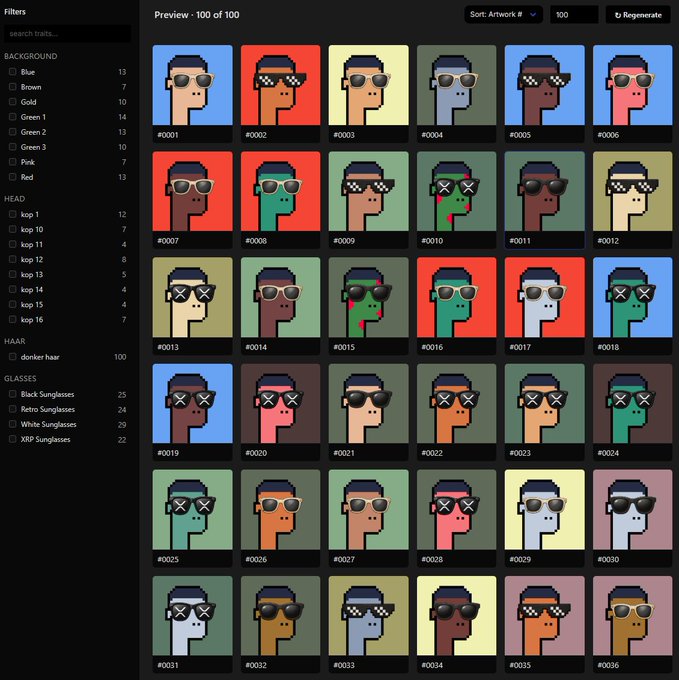Viewport: 679px width, 680px height.
Task: Open artwork #0019 preview
Action: pyautogui.click(x=193, y=404)
